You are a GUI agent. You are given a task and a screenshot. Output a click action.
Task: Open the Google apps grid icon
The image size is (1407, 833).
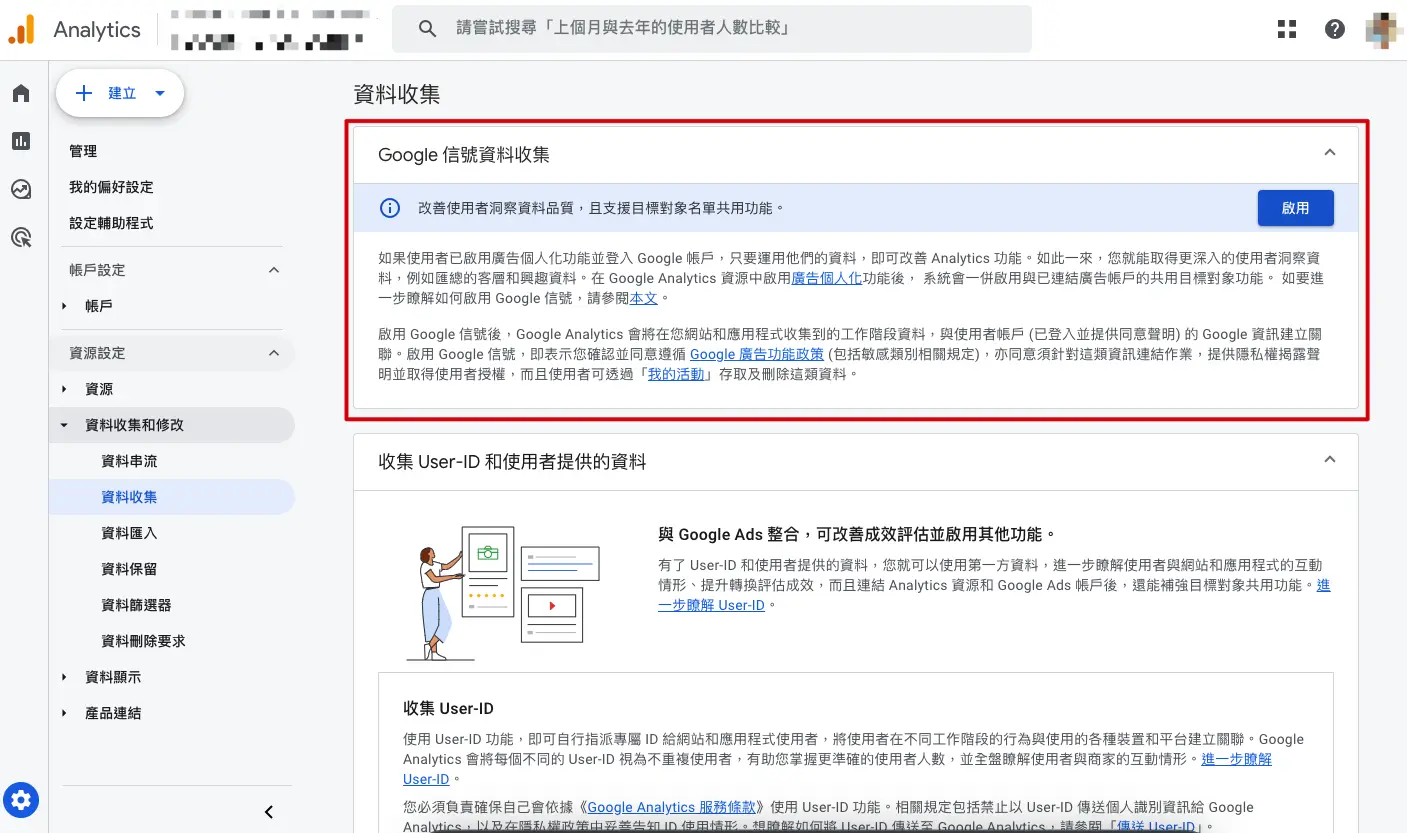tap(1287, 29)
